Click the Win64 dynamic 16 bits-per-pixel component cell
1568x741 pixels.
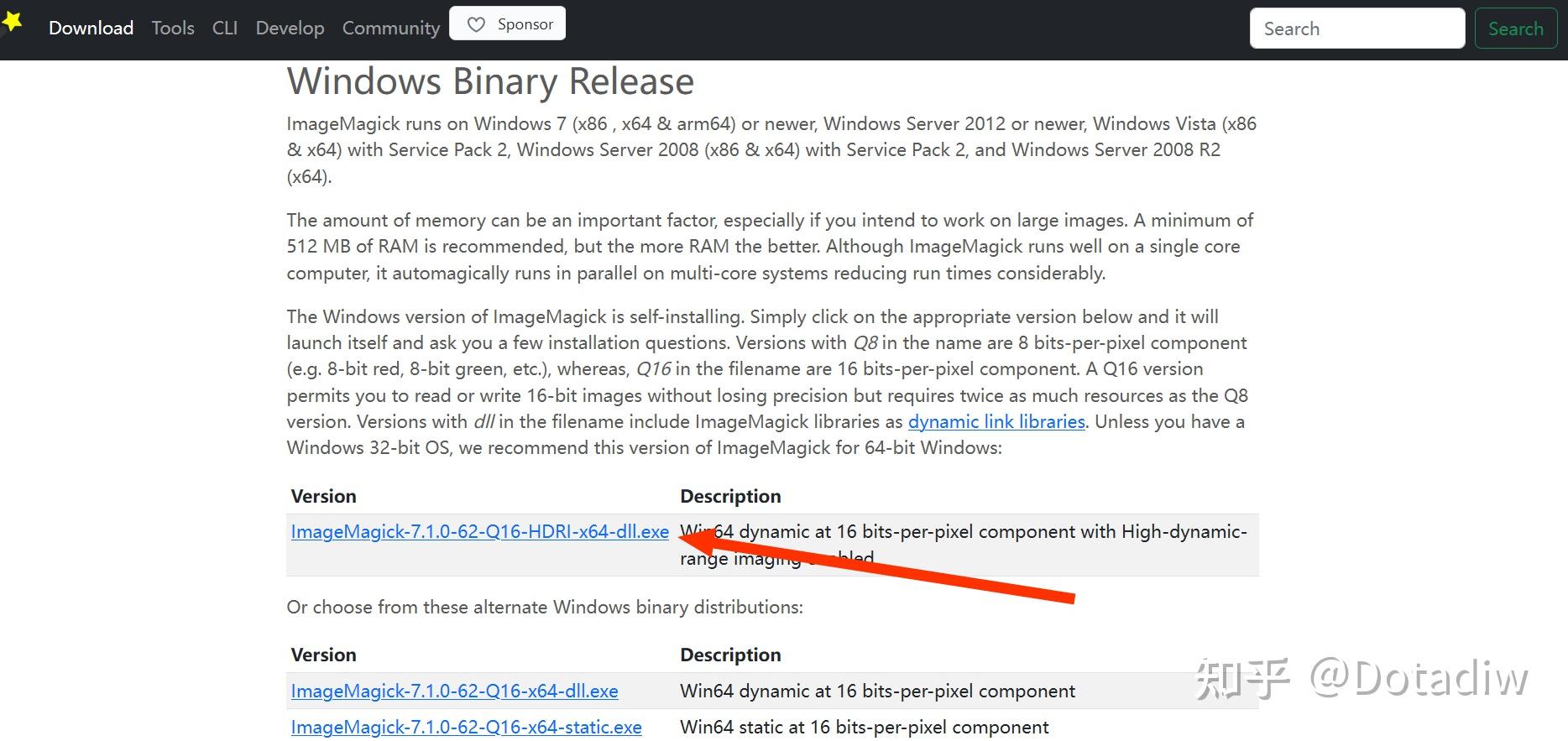point(877,691)
